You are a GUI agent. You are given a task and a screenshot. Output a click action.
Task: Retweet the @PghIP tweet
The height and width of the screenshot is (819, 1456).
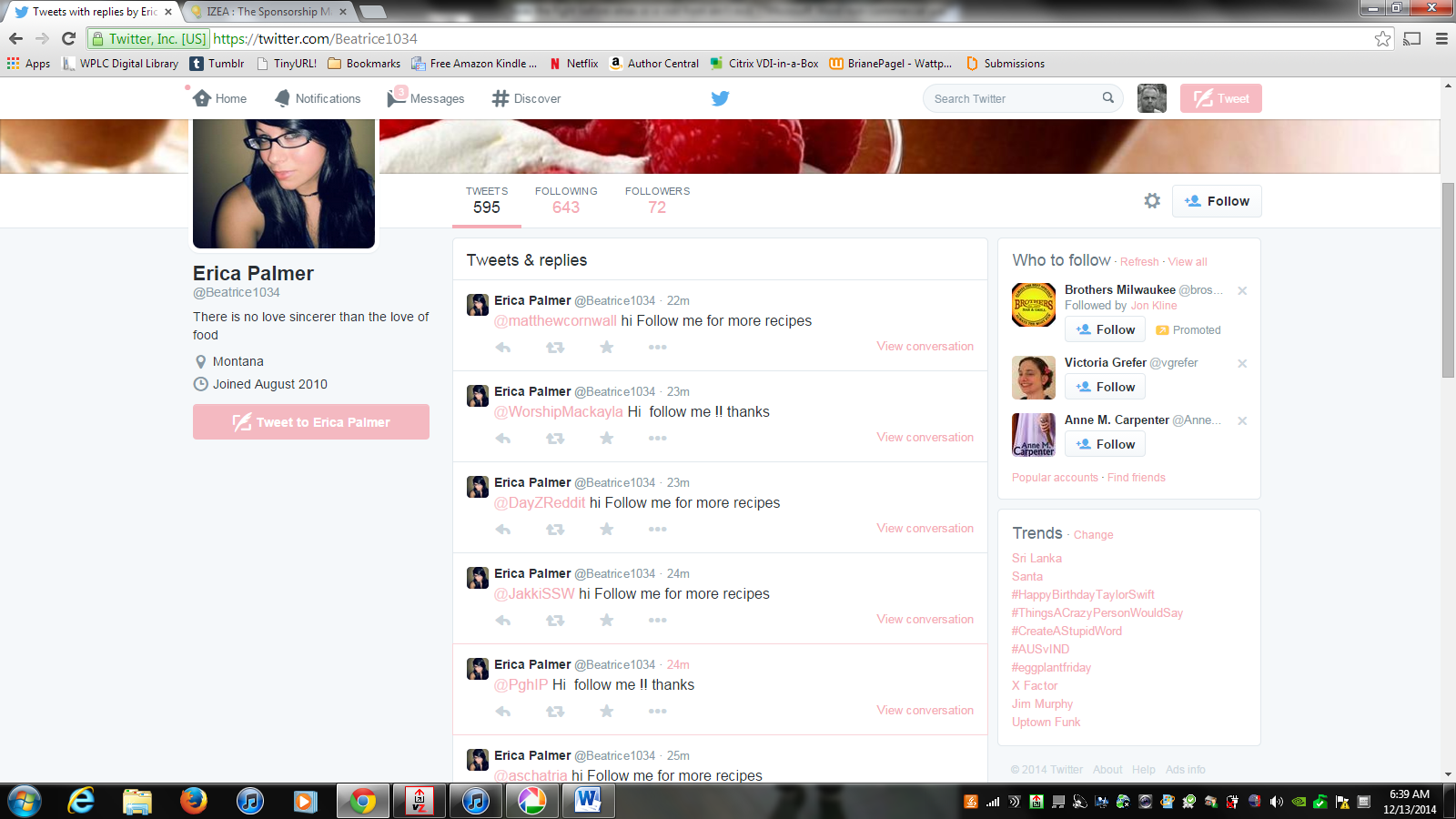(x=555, y=711)
